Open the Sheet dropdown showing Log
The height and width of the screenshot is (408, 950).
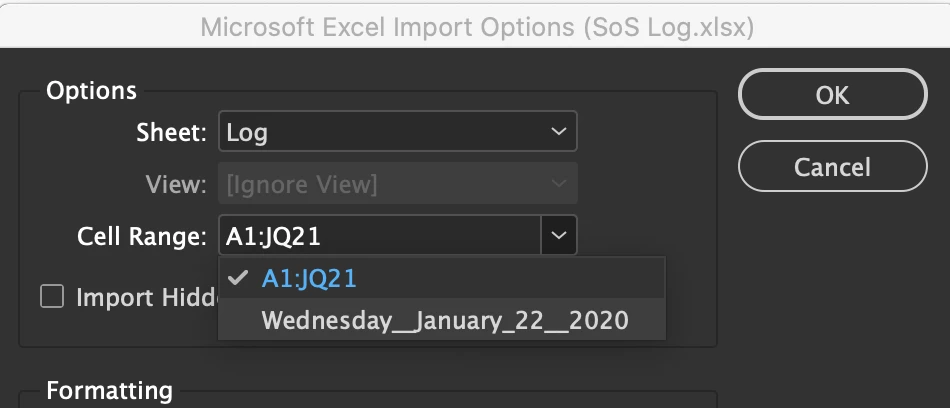pyautogui.click(x=396, y=132)
